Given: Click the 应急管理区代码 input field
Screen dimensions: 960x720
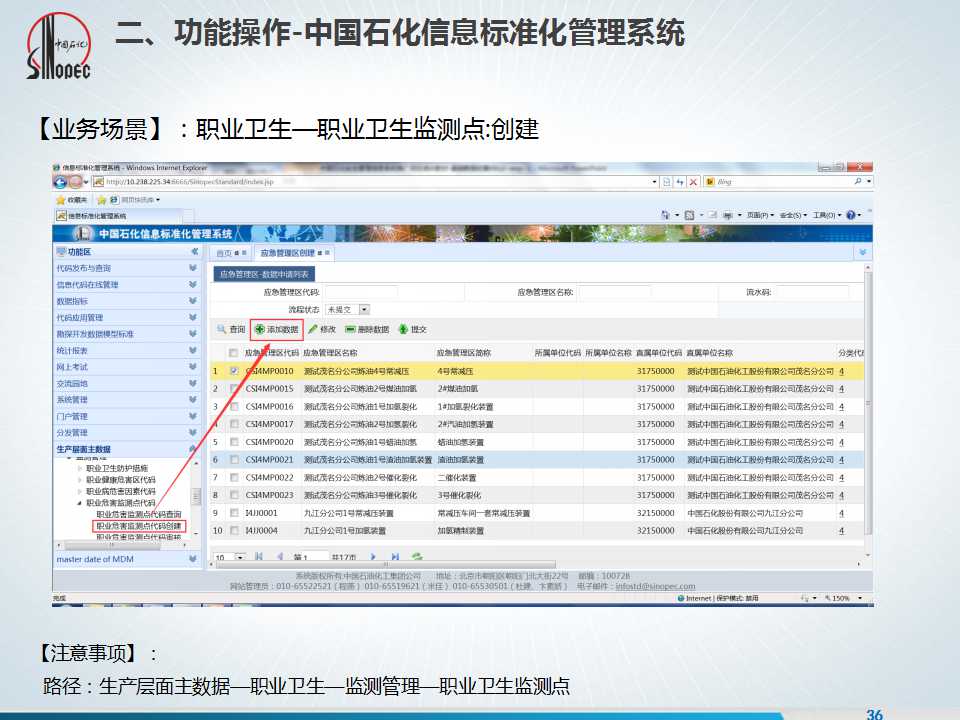Looking at the screenshot, I should [361, 292].
